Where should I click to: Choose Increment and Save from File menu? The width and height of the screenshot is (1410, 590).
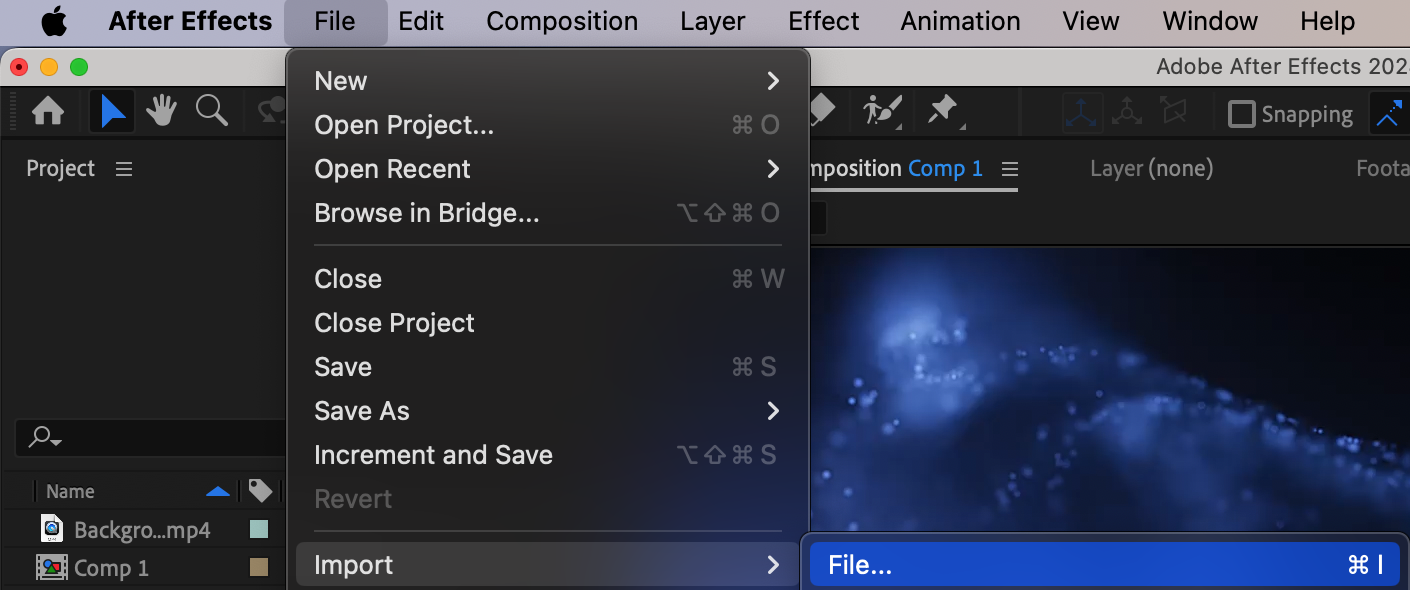pos(433,455)
